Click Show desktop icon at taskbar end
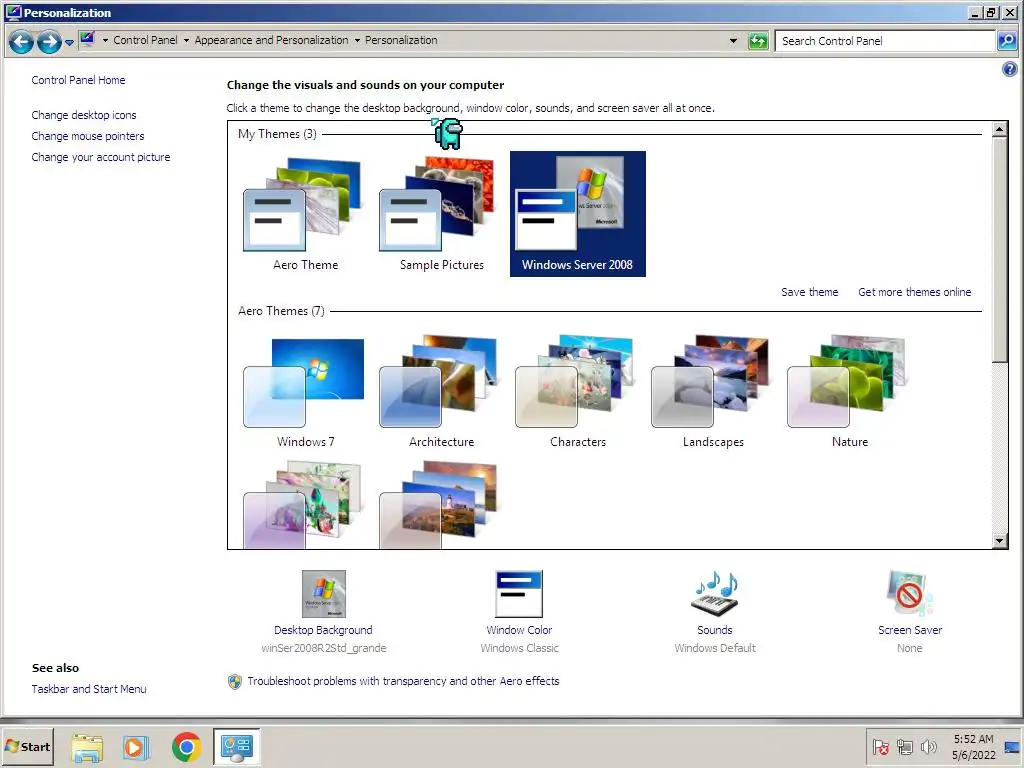 (1012, 747)
